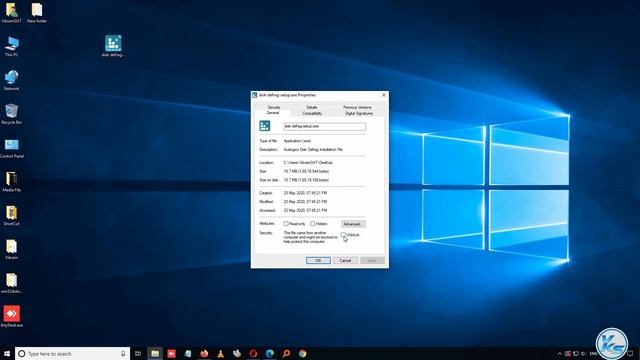Open Task View from the taskbar

point(138,353)
